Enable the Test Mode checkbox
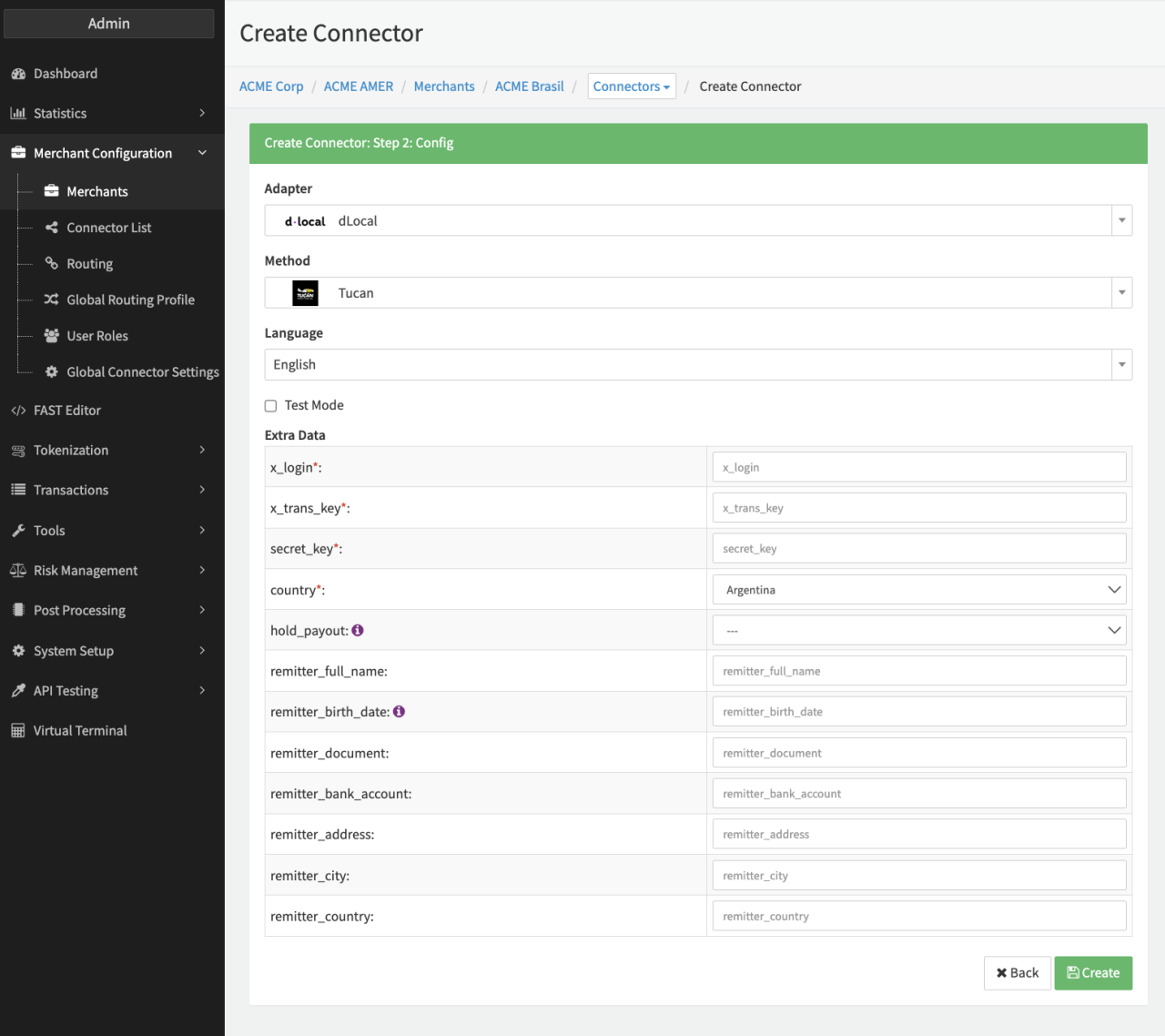1165x1036 pixels. point(270,406)
